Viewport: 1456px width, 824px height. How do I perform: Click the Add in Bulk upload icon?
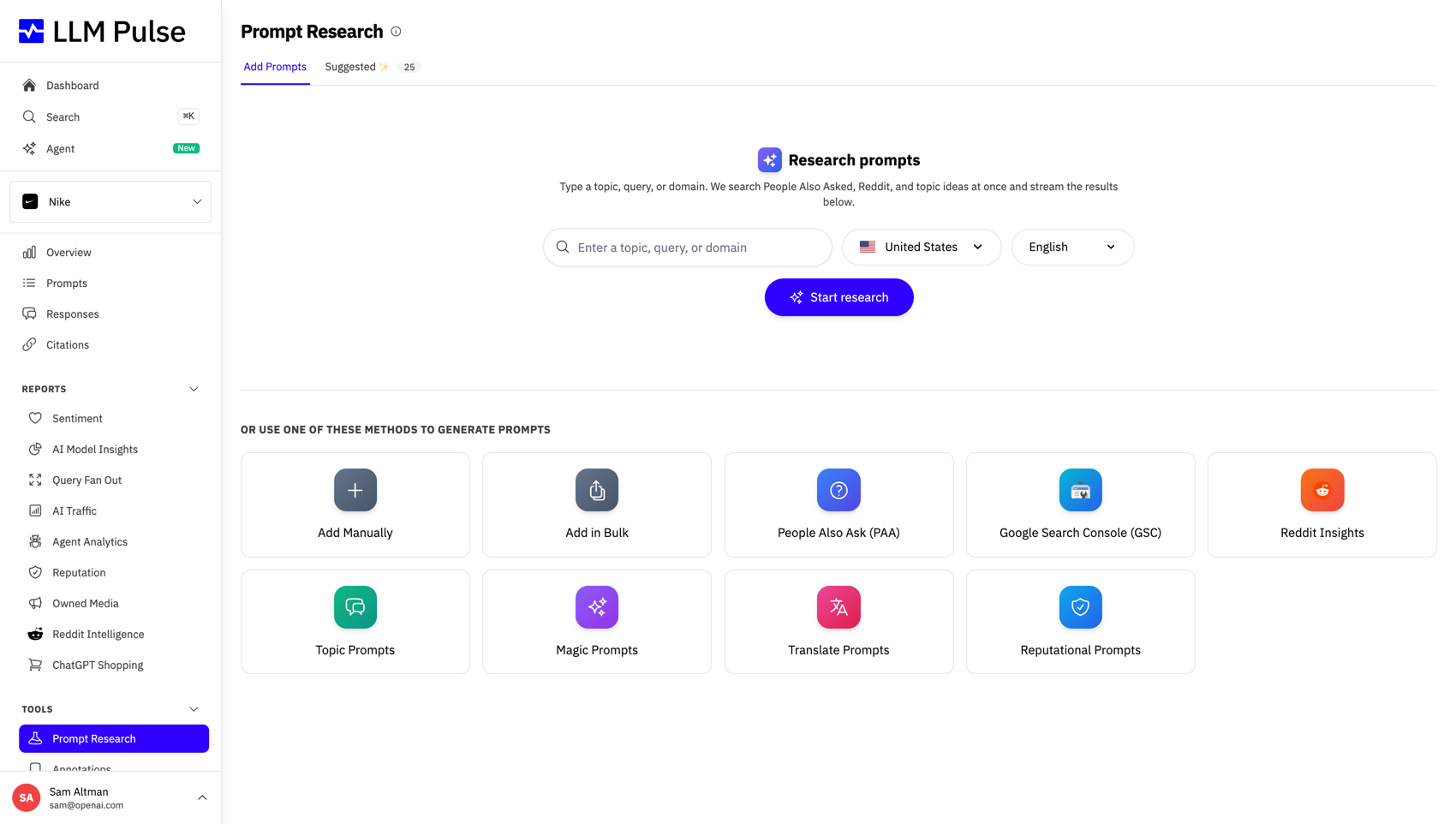tap(597, 490)
